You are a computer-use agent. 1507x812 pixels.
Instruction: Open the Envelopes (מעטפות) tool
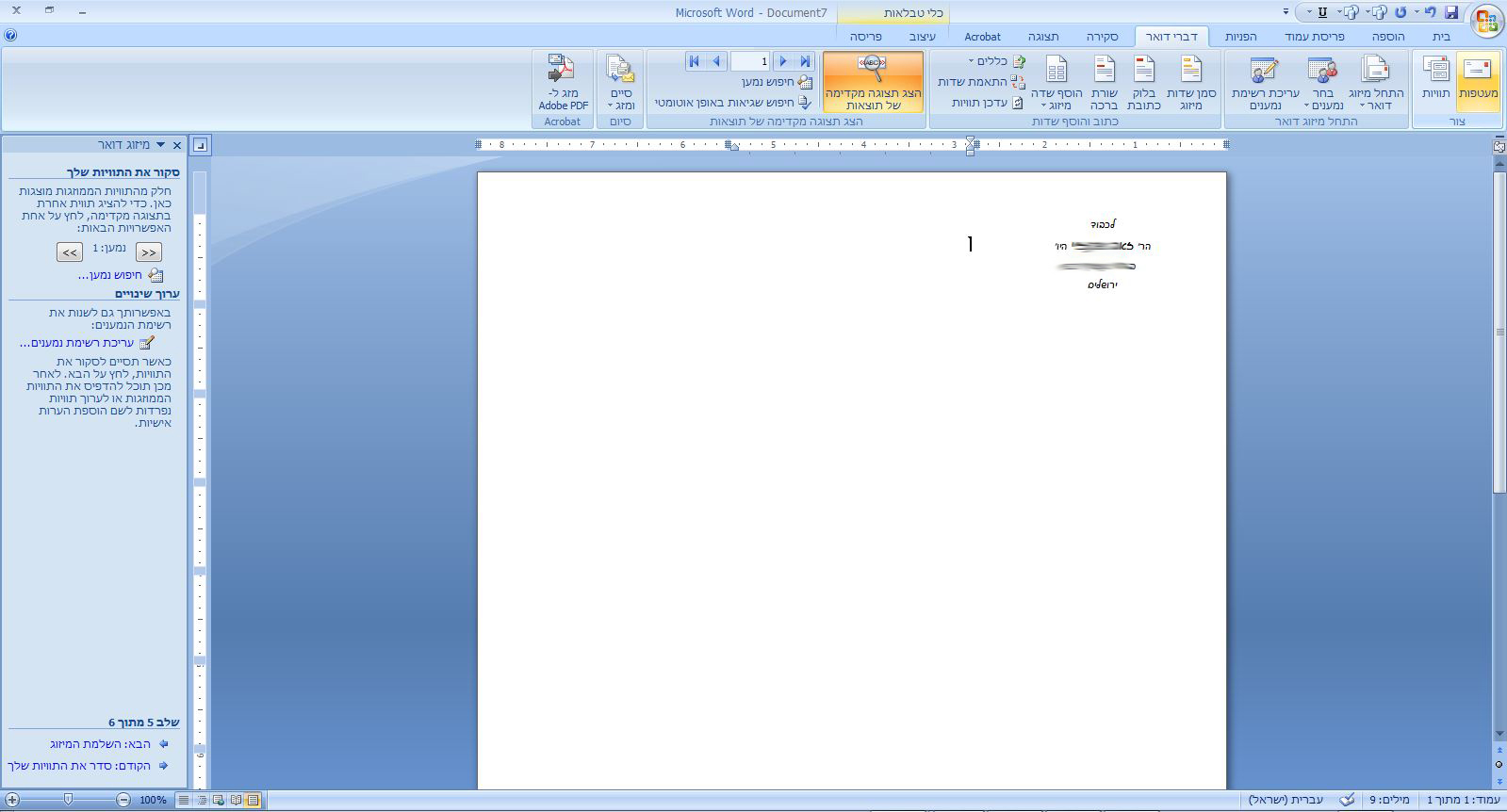[1479, 81]
